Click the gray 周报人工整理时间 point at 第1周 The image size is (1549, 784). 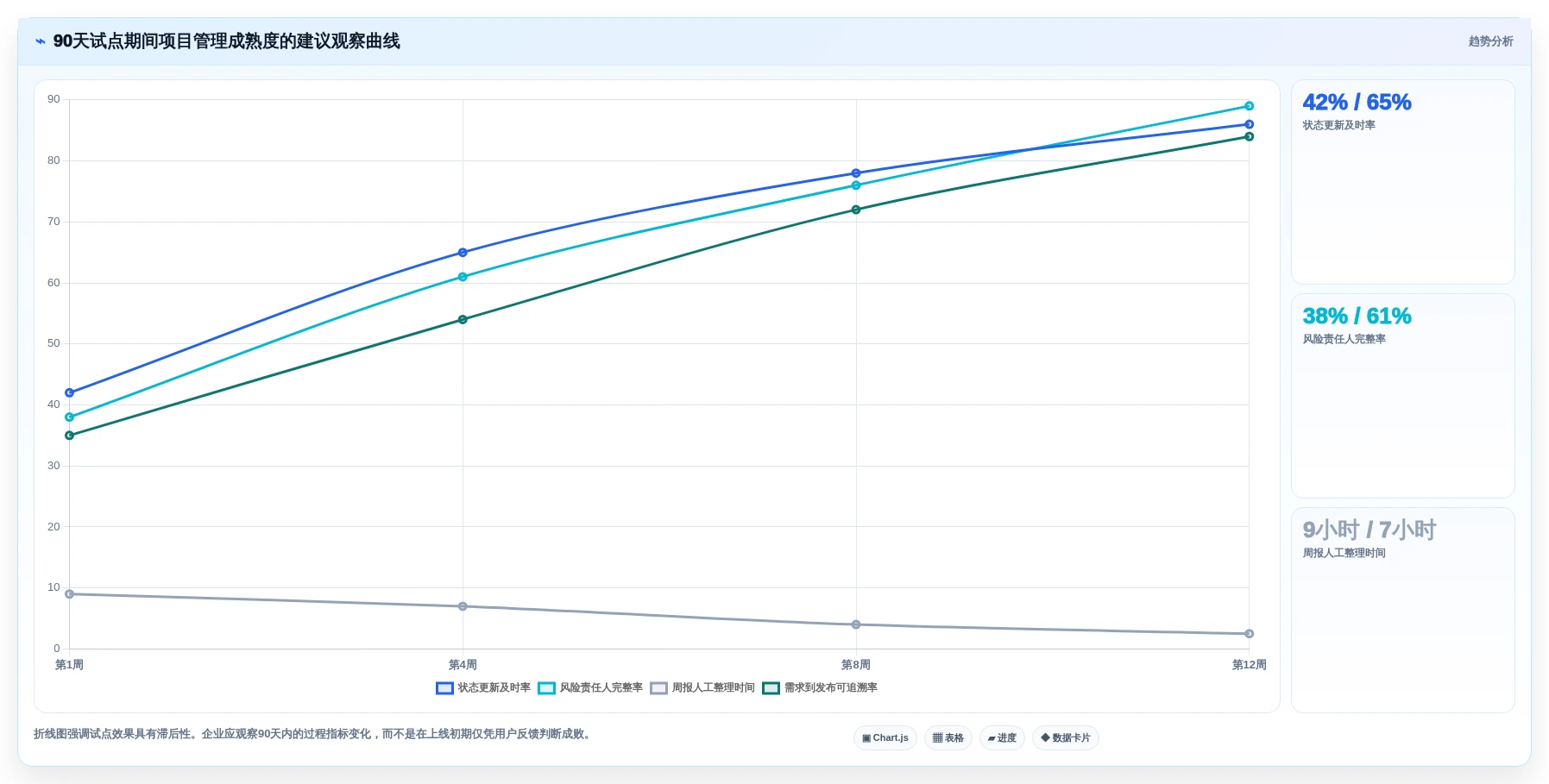[70, 594]
